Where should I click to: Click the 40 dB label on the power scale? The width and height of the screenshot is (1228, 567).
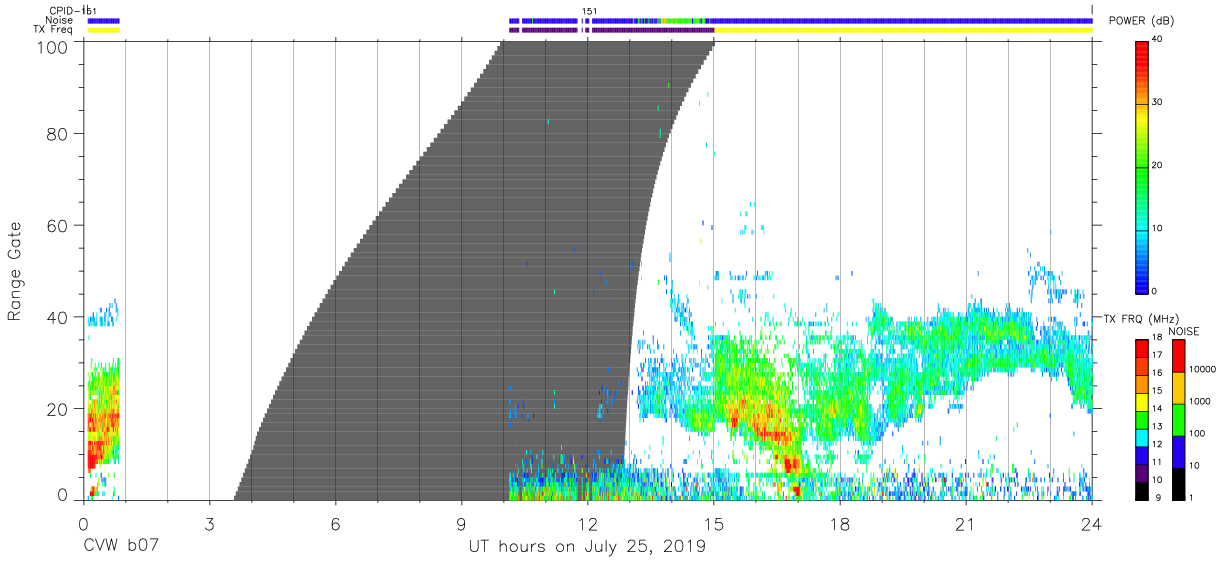pyautogui.click(x=1159, y=40)
